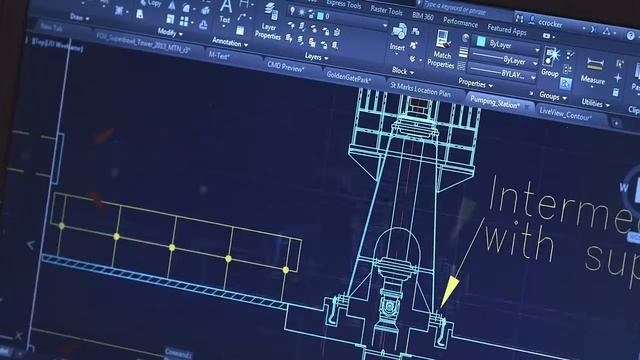Toggle layer freeze sun icon

click(x=302, y=12)
